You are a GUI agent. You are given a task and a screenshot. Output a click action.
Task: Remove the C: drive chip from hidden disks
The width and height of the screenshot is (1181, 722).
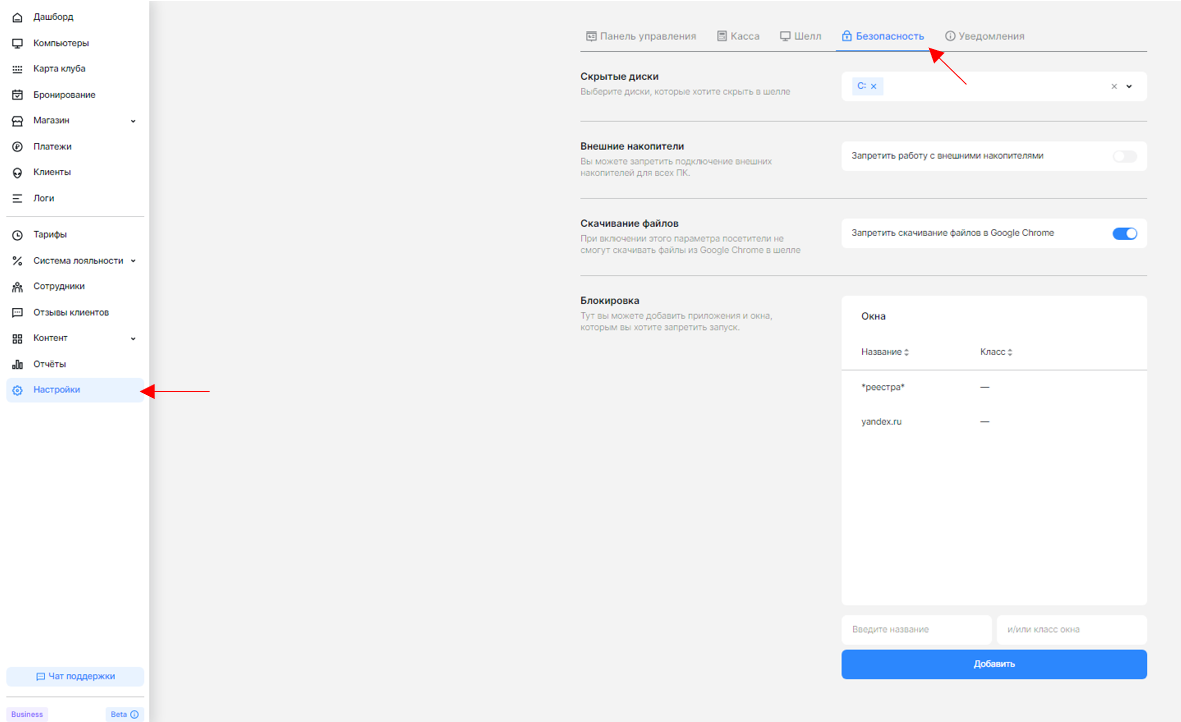click(876, 86)
